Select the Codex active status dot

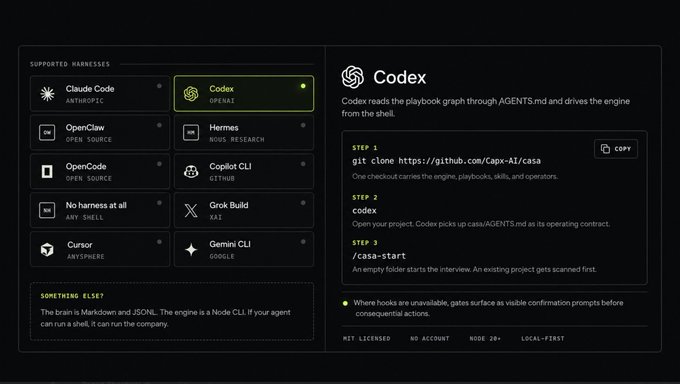(x=303, y=86)
